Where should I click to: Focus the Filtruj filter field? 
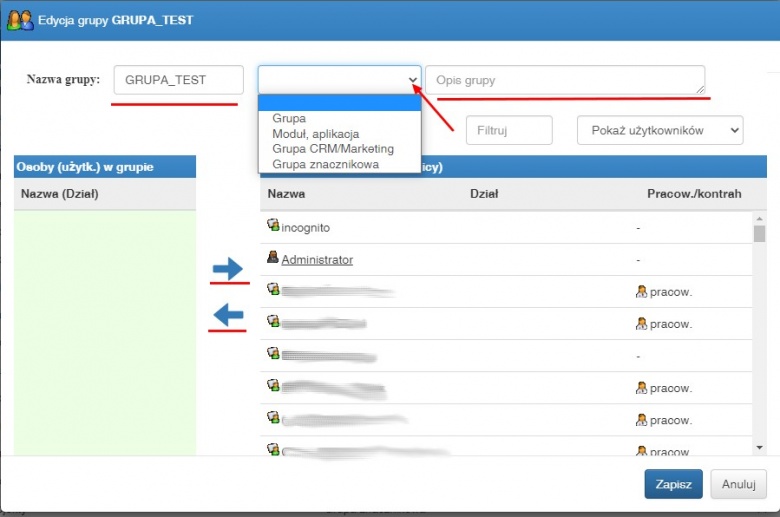509,130
